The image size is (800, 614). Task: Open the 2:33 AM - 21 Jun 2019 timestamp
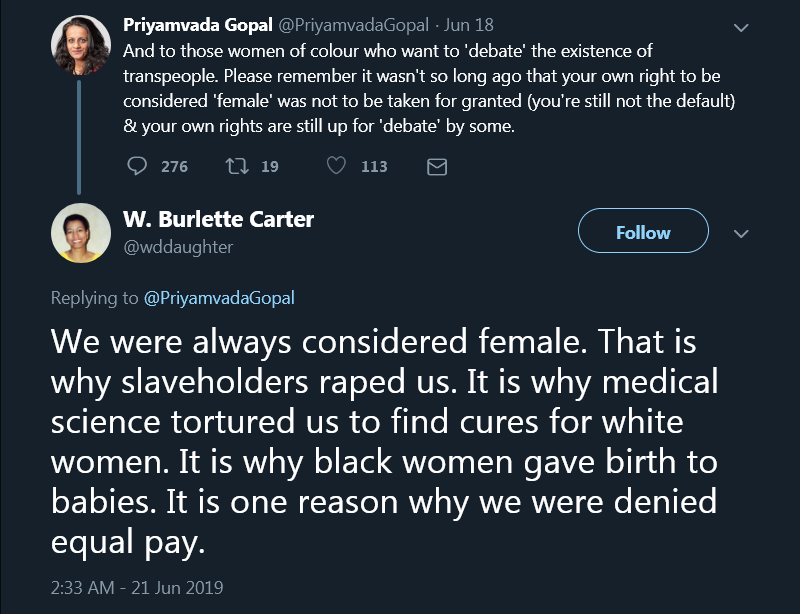(x=137, y=587)
